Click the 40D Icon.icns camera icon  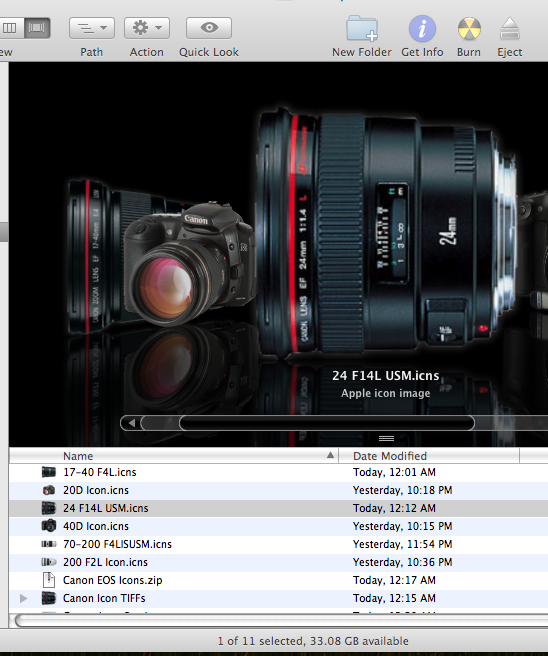49,526
